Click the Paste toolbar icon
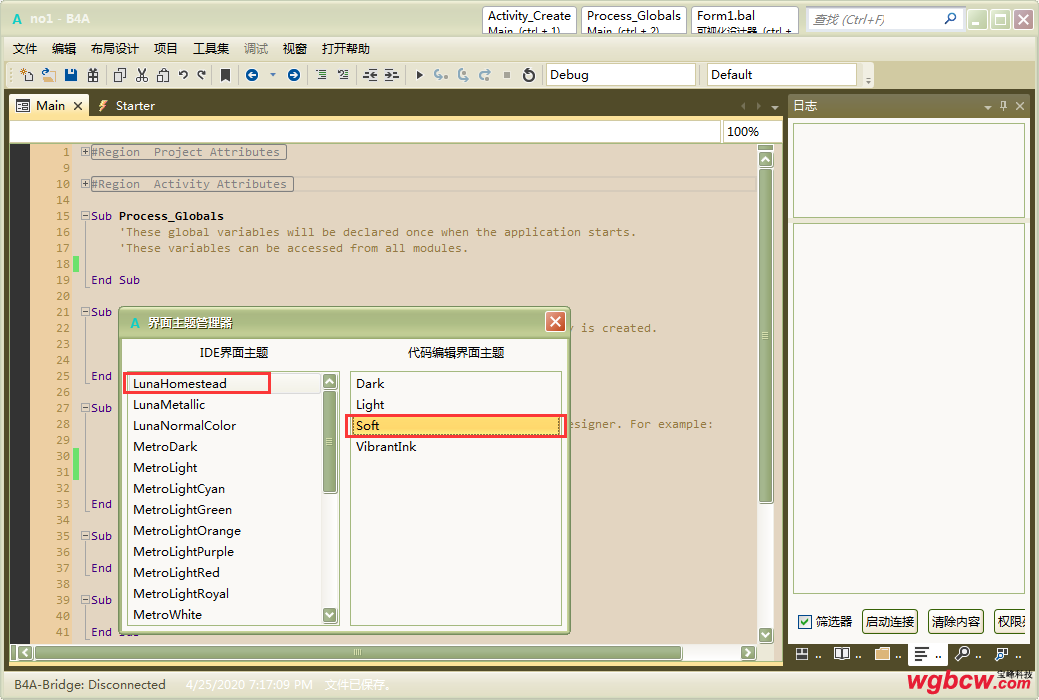This screenshot has height=700, width=1039. pos(163,75)
